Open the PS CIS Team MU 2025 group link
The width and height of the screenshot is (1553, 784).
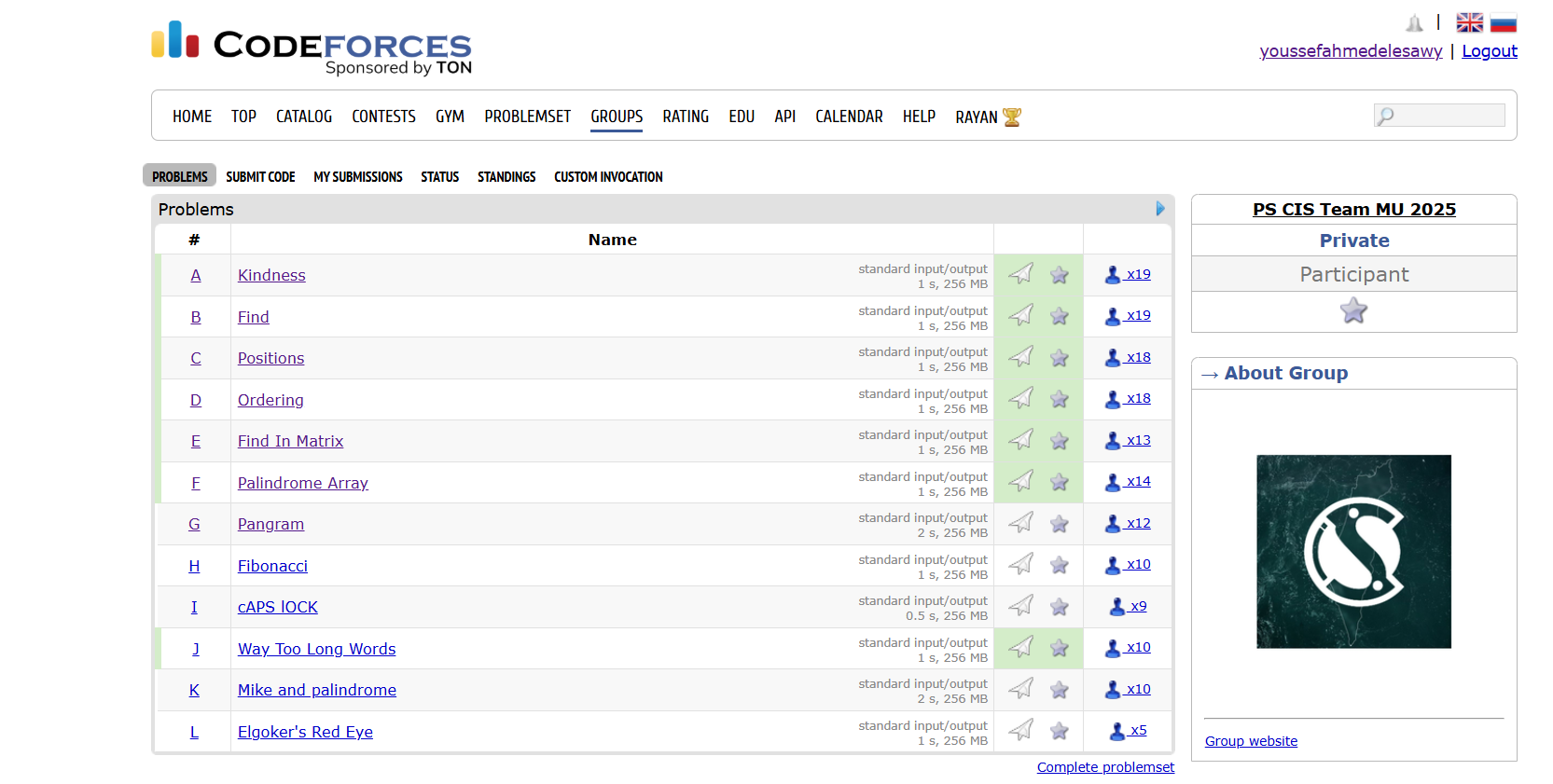point(1354,210)
